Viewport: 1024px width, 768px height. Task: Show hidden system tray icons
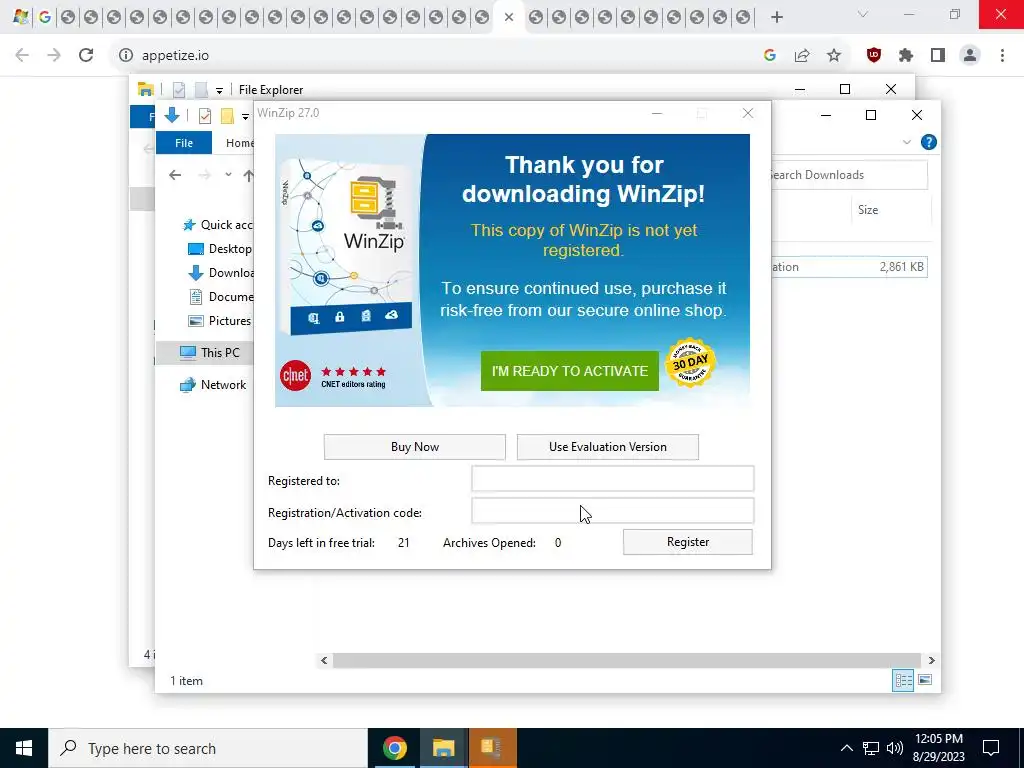[x=846, y=748]
